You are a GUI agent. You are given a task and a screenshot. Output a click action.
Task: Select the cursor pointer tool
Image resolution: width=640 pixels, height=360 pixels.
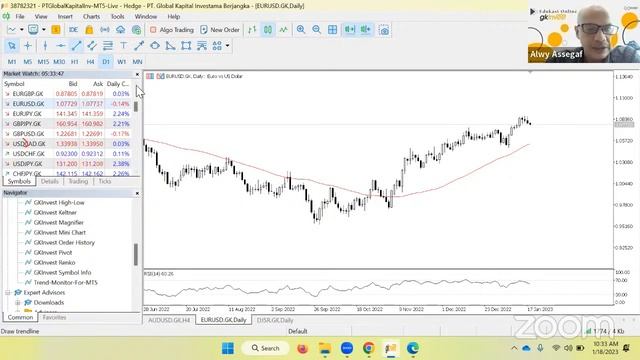[12, 46]
